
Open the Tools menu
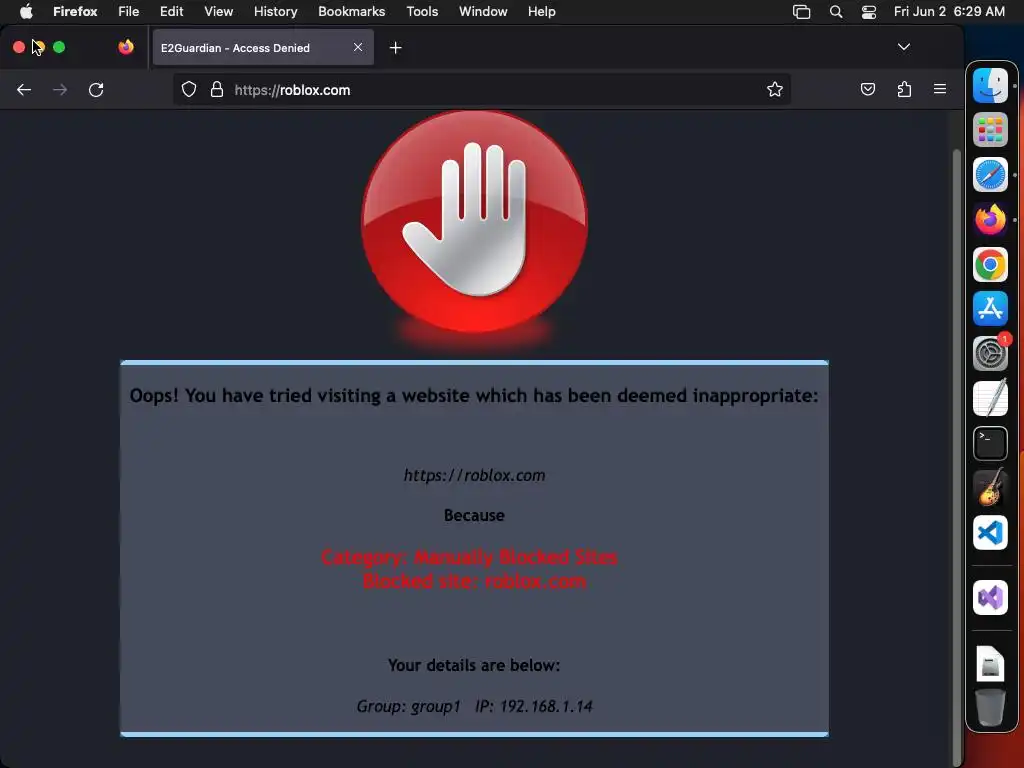pyautogui.click(x=422, y=11)
